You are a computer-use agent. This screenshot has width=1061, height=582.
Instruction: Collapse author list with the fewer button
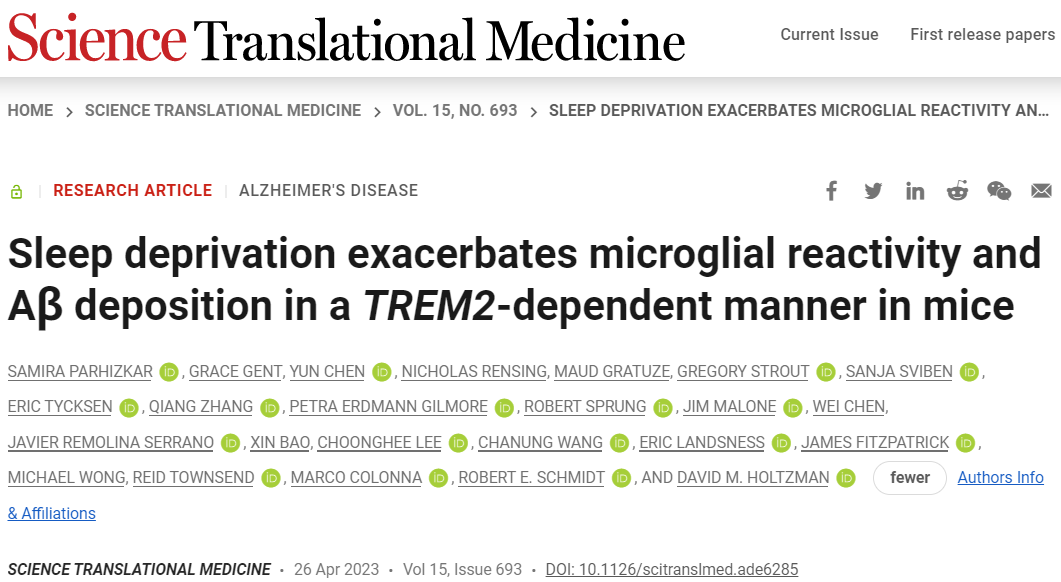[910, 478]
